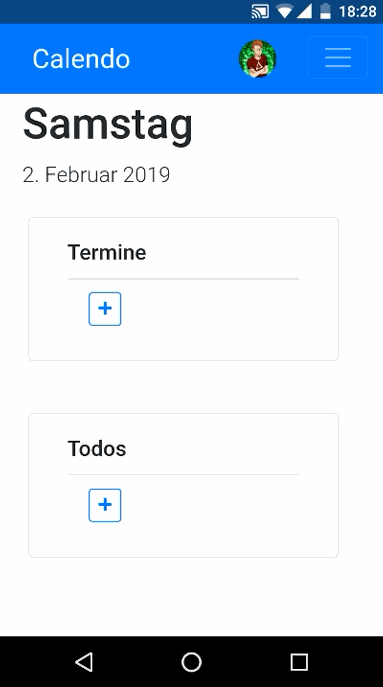Viewport: 383px width, 687px height.
Task: Click the Termine card body area
Action: click(x=183, y=289)
